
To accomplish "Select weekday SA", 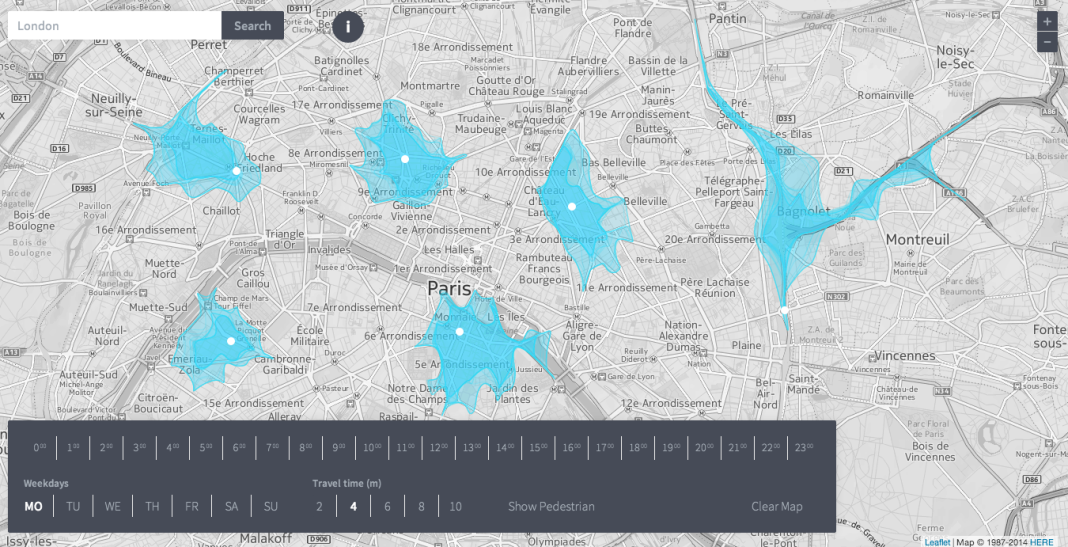I will [x=232, y=506].
